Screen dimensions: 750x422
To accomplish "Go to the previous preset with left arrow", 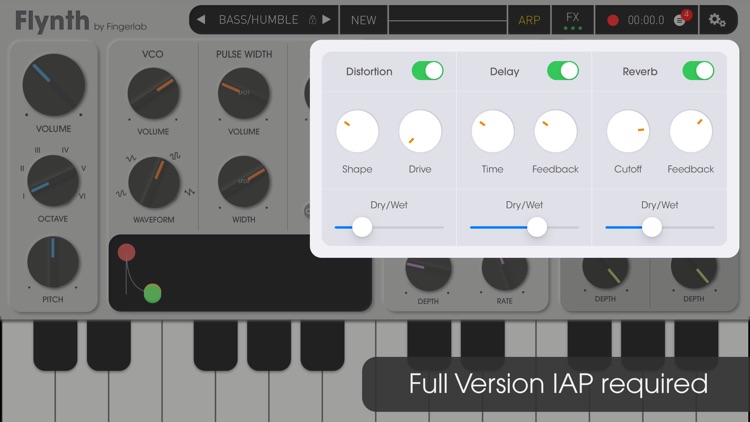I will [x=201, y=20].
